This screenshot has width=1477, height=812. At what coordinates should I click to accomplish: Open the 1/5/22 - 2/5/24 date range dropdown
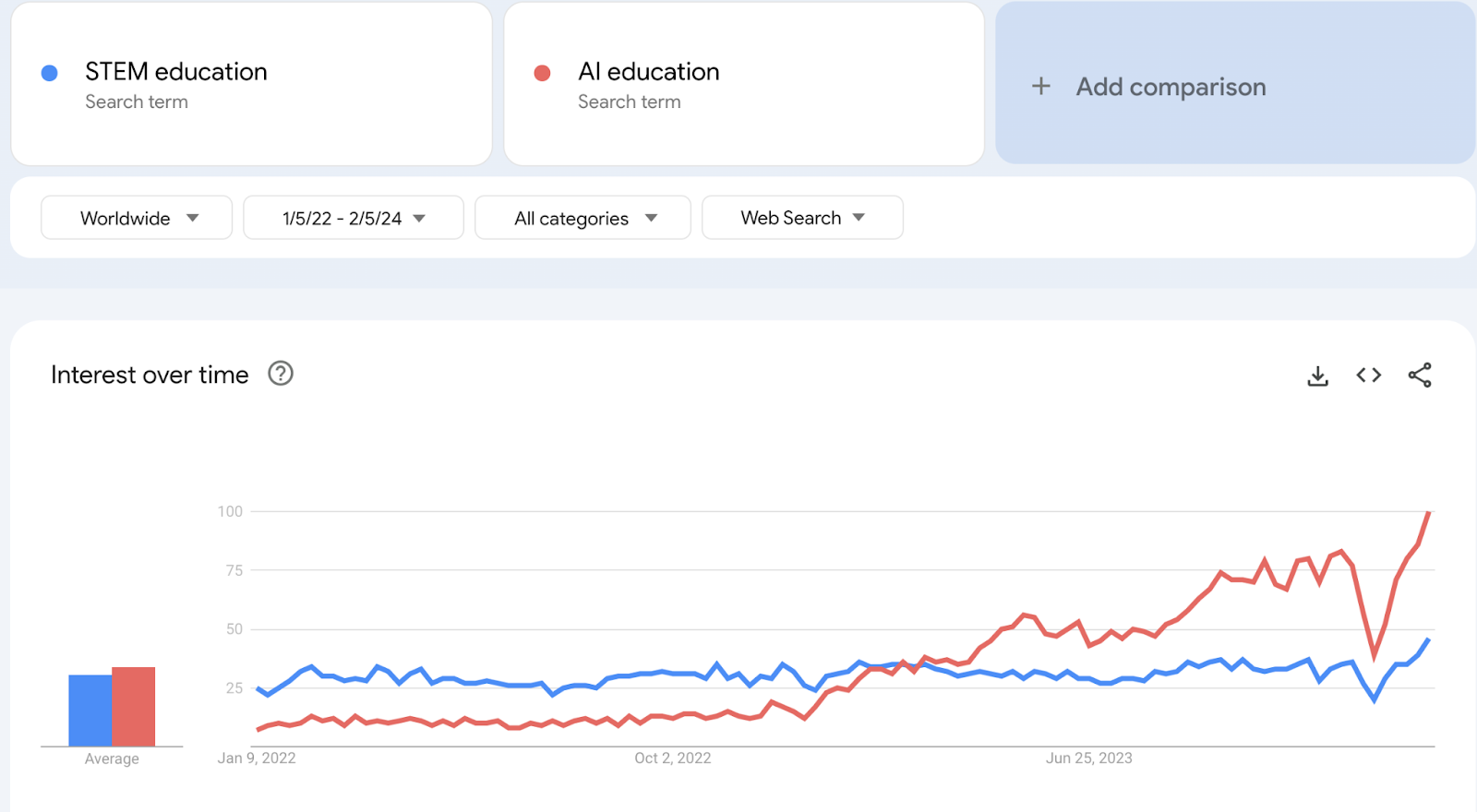point(354,218)
